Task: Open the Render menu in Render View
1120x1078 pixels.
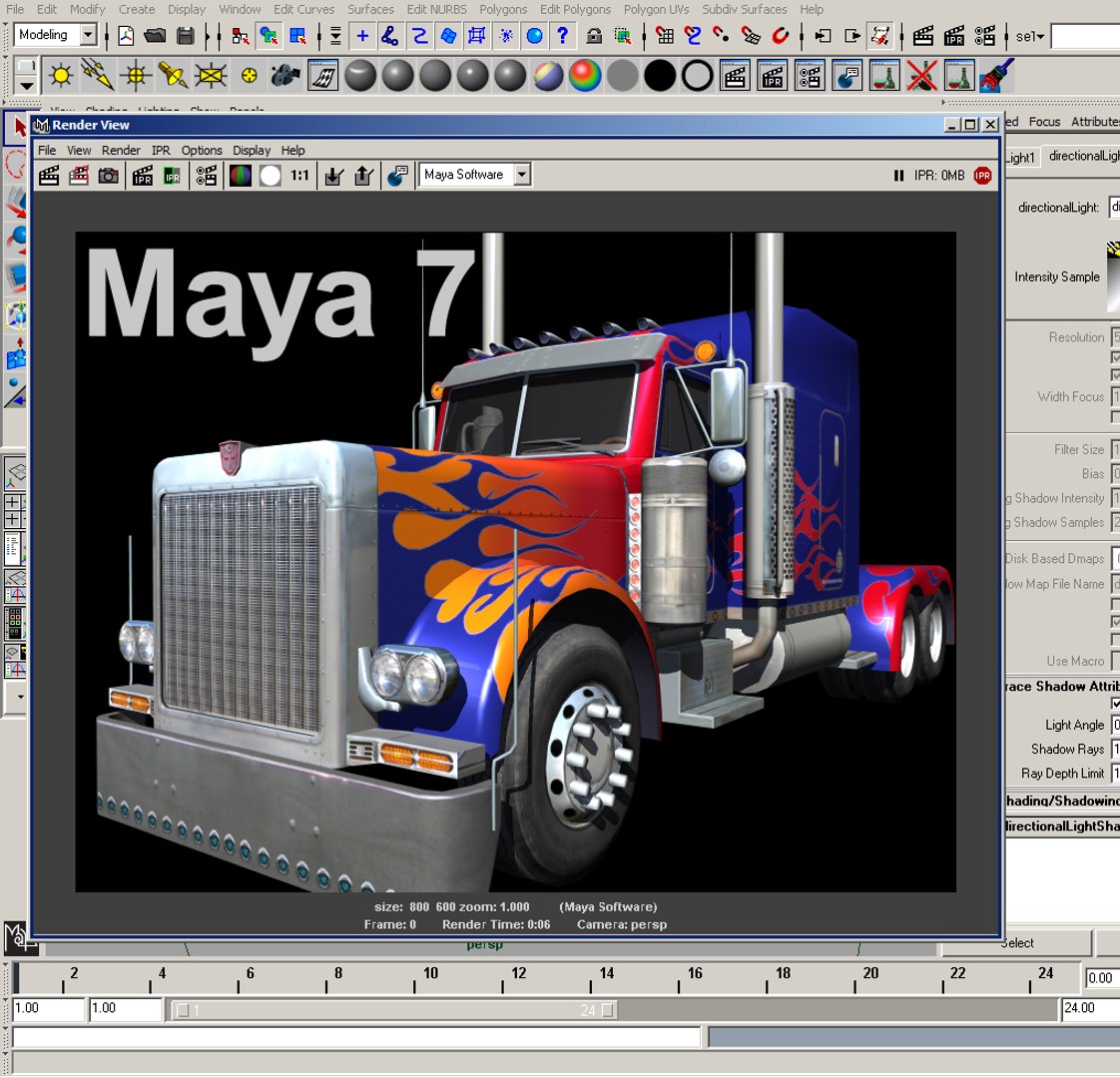Action: (x=121, y=151)
